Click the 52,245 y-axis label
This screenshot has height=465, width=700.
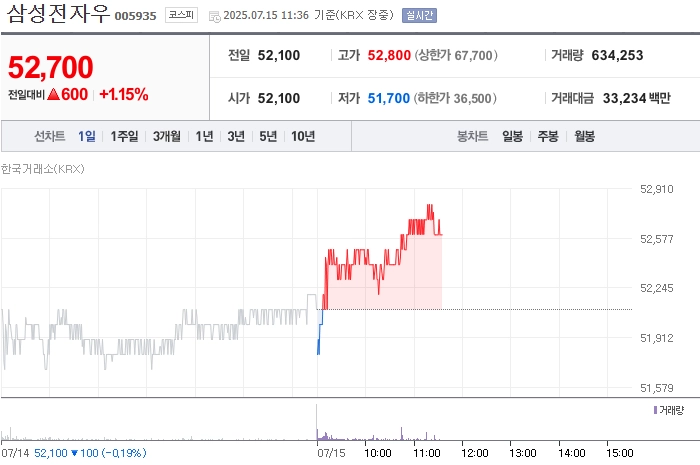[657, 288]
